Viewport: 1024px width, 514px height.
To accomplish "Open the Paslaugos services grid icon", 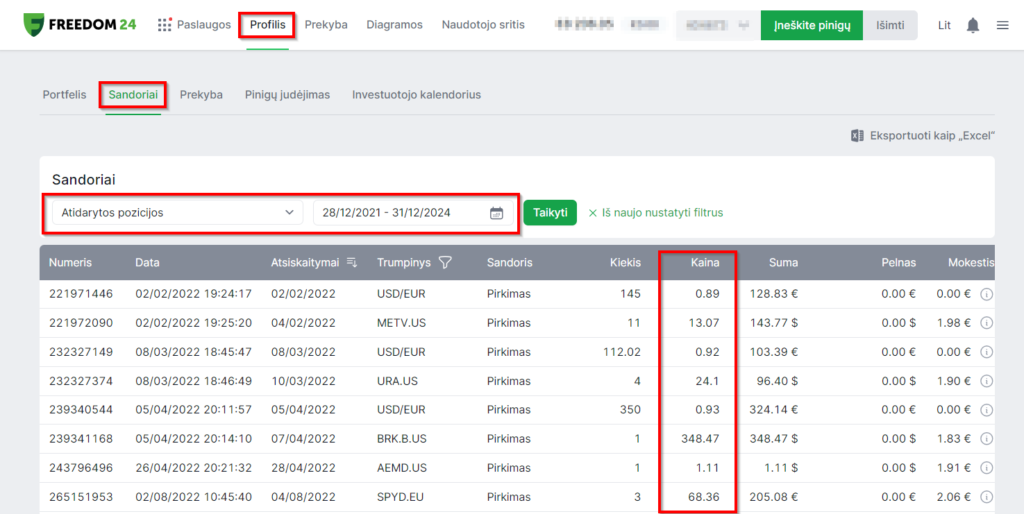I will pos(165,25).
